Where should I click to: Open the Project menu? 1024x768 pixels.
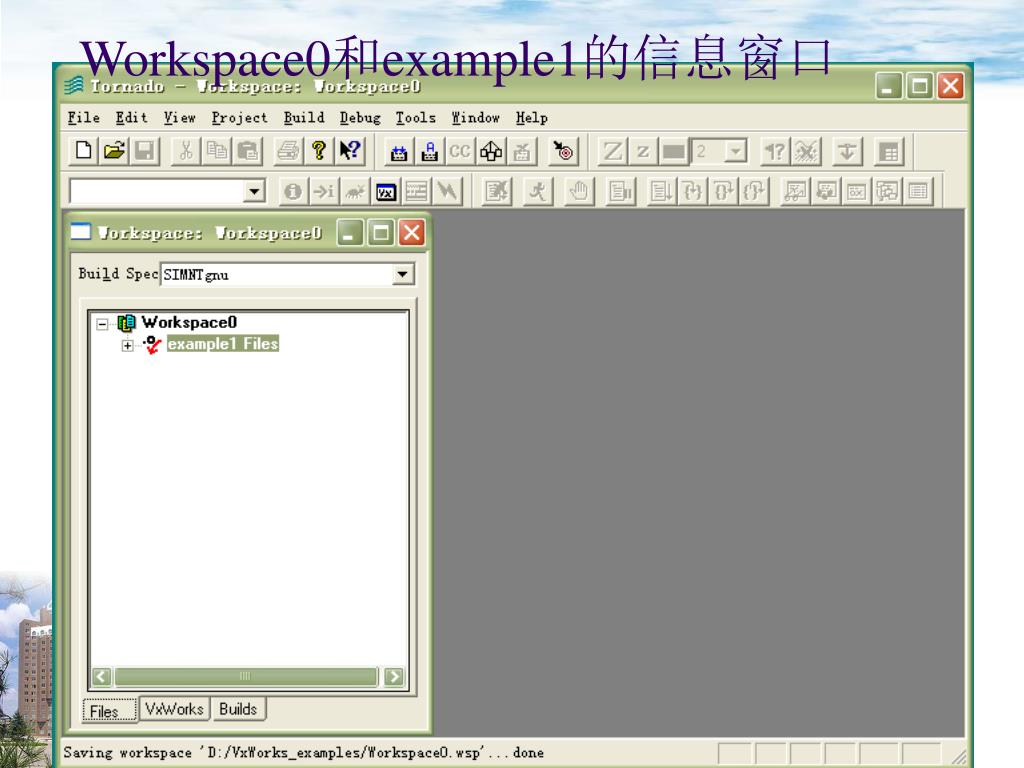click(x=239, y=118)
